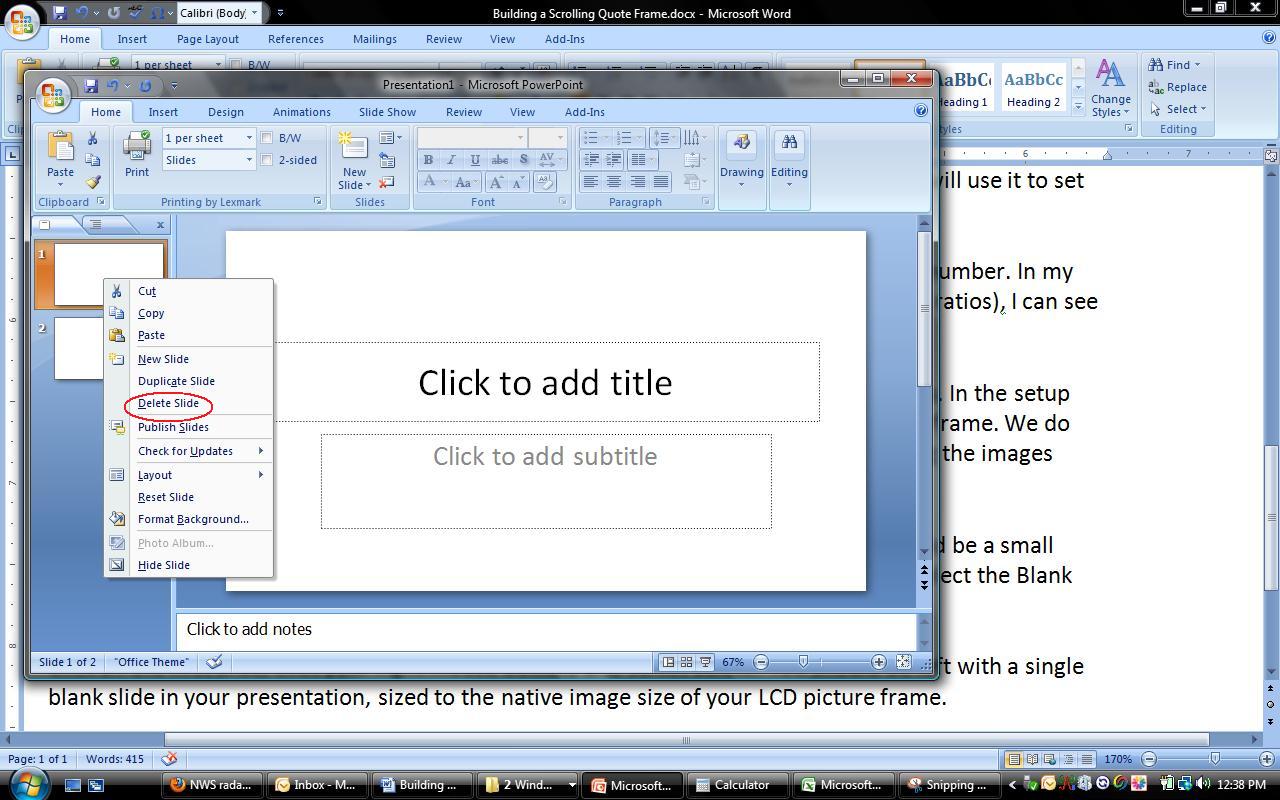This screenshot has height=800, width=1280.
Task: Click the Fit slide to window icon
Action: point(903,662)
